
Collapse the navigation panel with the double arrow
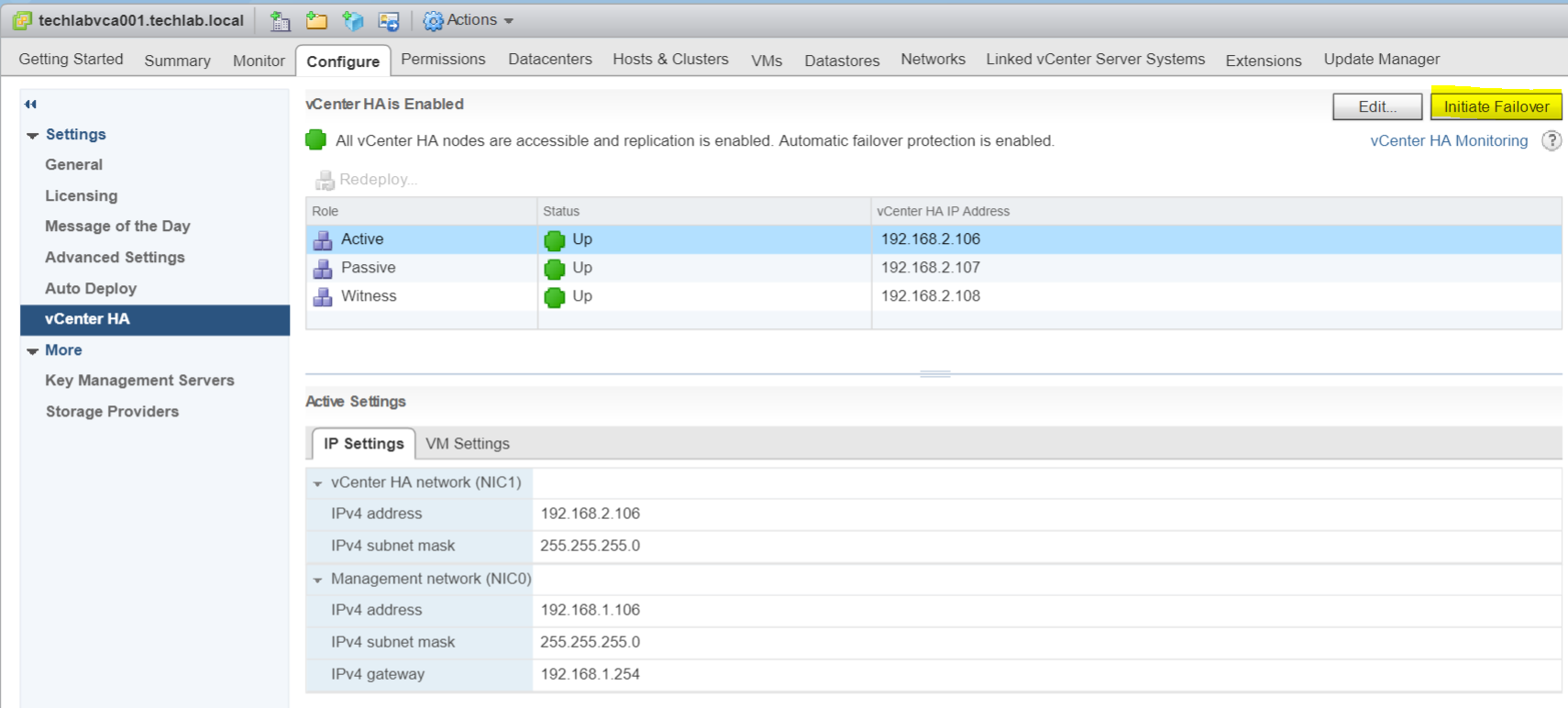tap(30, 104)
